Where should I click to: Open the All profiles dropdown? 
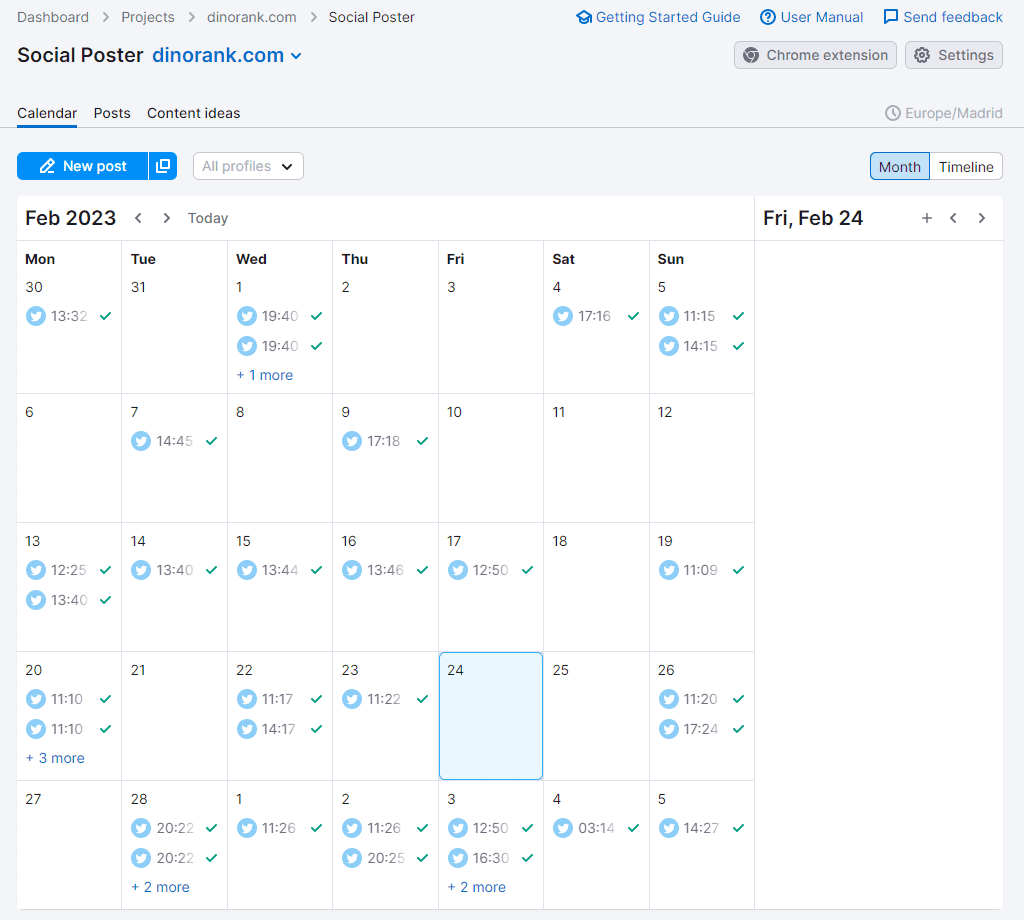248,166
